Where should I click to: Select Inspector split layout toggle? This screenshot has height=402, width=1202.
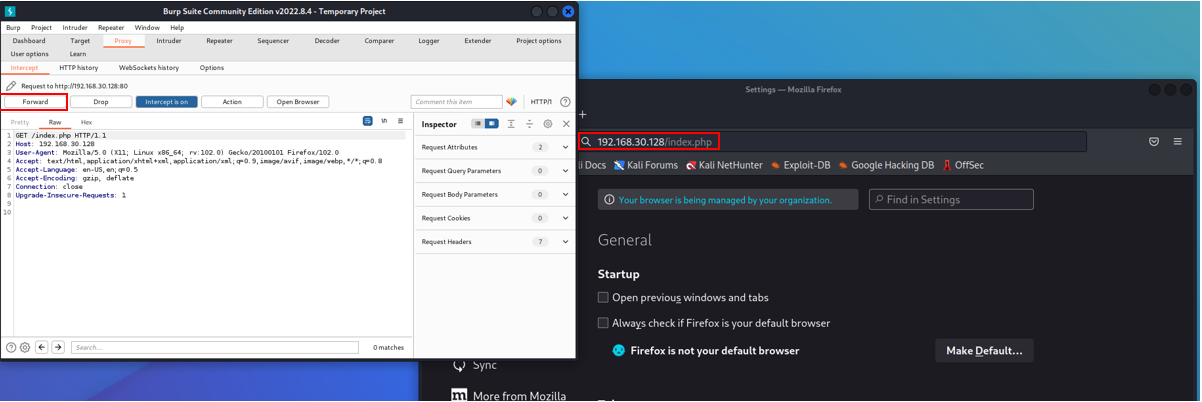click(x=491, y=124)
